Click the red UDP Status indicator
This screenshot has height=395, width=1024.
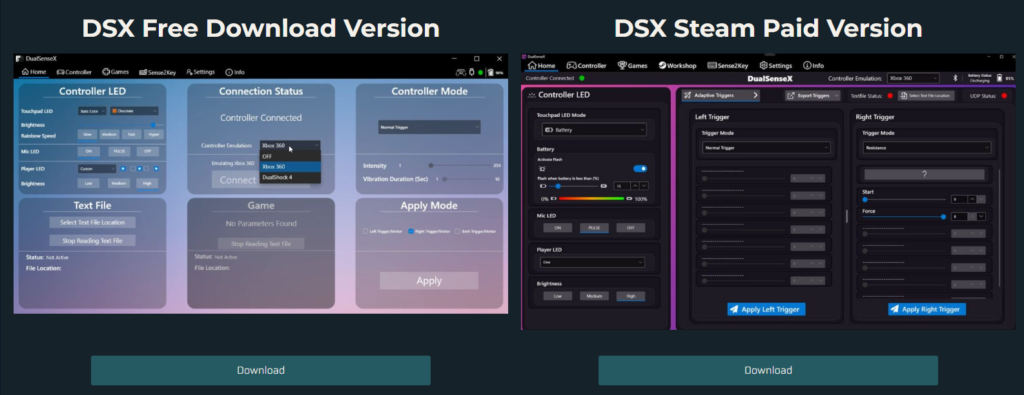point(1004,95)
